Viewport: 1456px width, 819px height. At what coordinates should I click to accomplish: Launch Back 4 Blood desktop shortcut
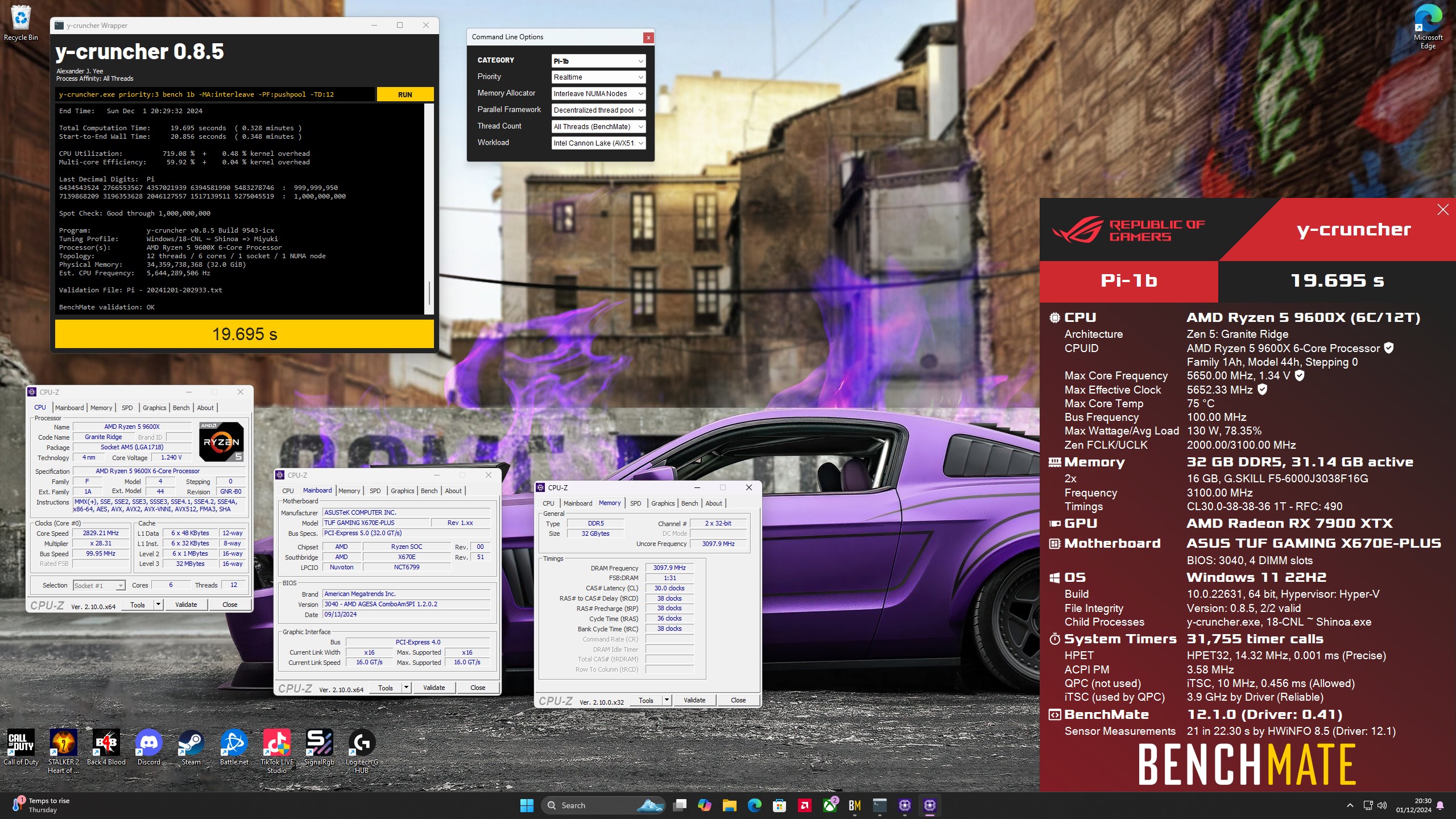coord(106,747)
